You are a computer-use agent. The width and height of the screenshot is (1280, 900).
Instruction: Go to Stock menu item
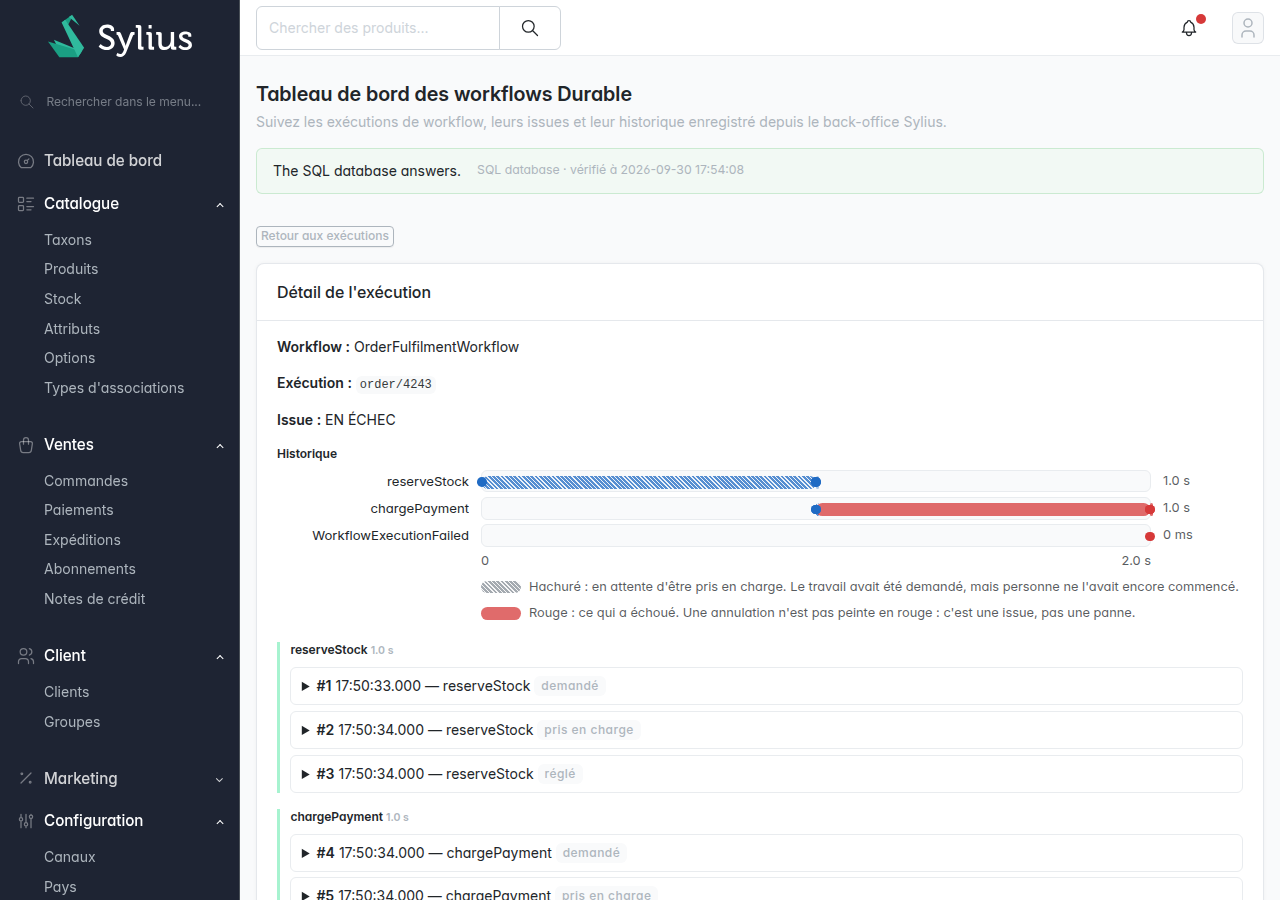63,299
